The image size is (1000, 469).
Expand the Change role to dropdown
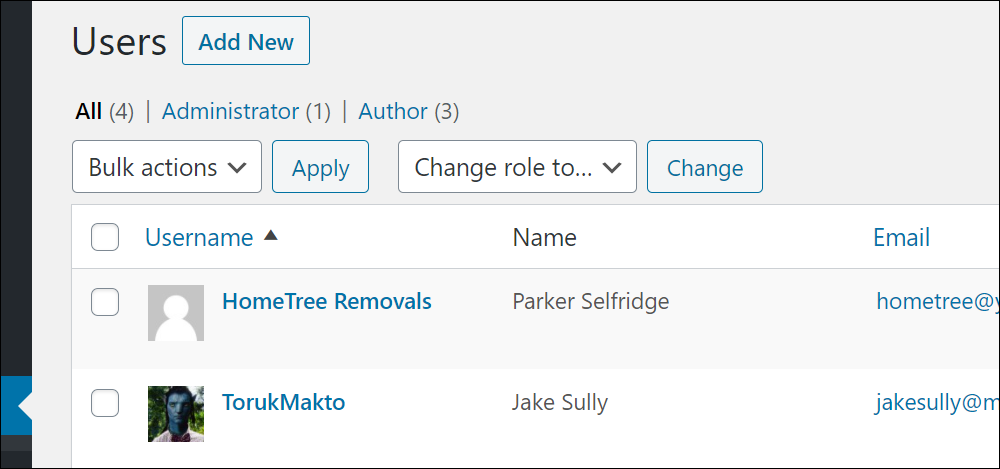tap(517, 167)
